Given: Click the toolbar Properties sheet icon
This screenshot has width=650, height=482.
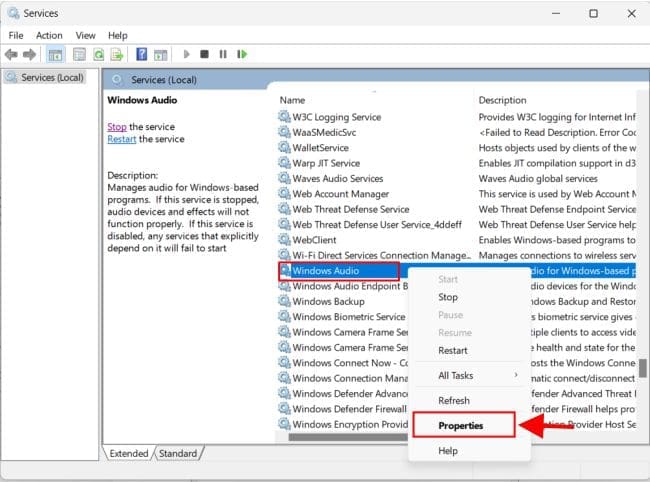Looking at the screenshot, I should (77, 54).
